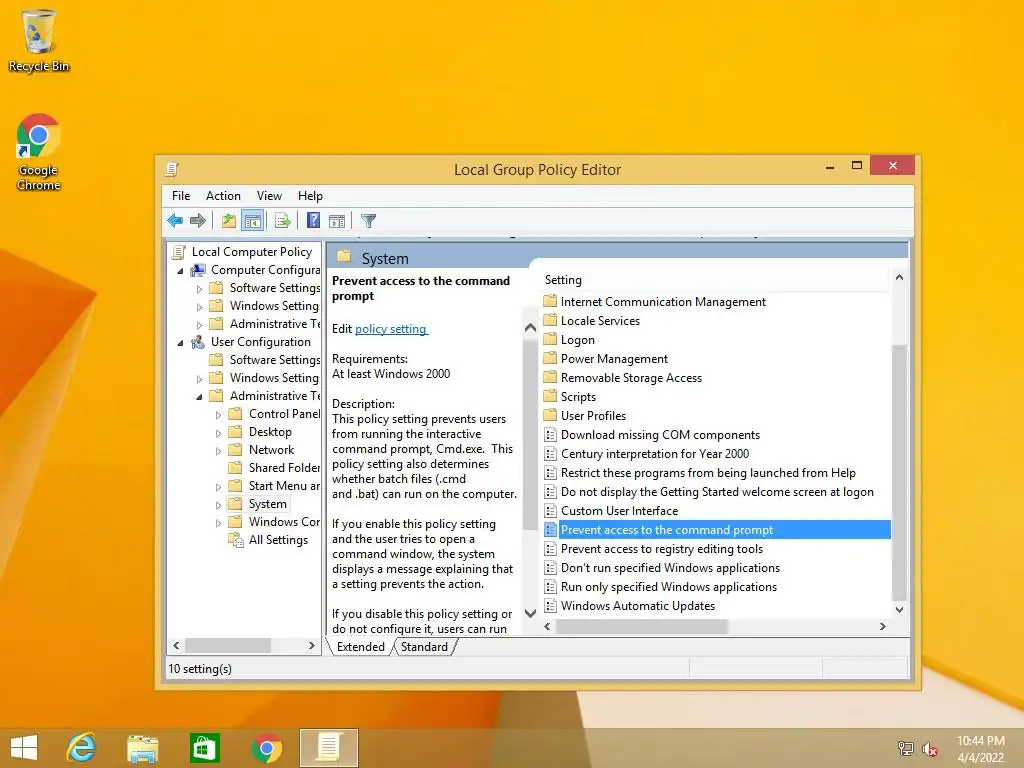
Task: Open the User Profiles folder
Action: pos(593,416)
